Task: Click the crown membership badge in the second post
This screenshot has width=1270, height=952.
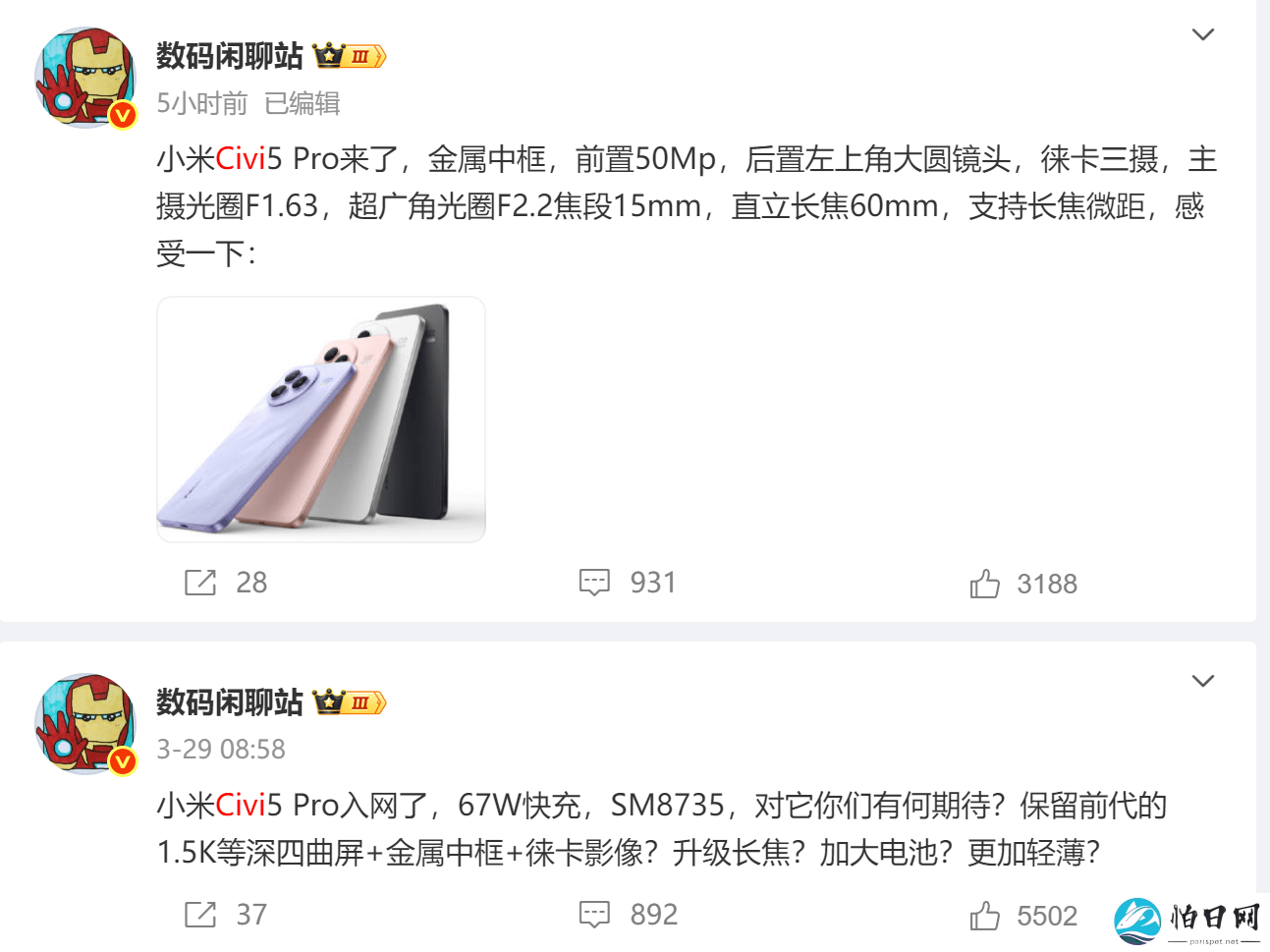Action: (350, 702)
